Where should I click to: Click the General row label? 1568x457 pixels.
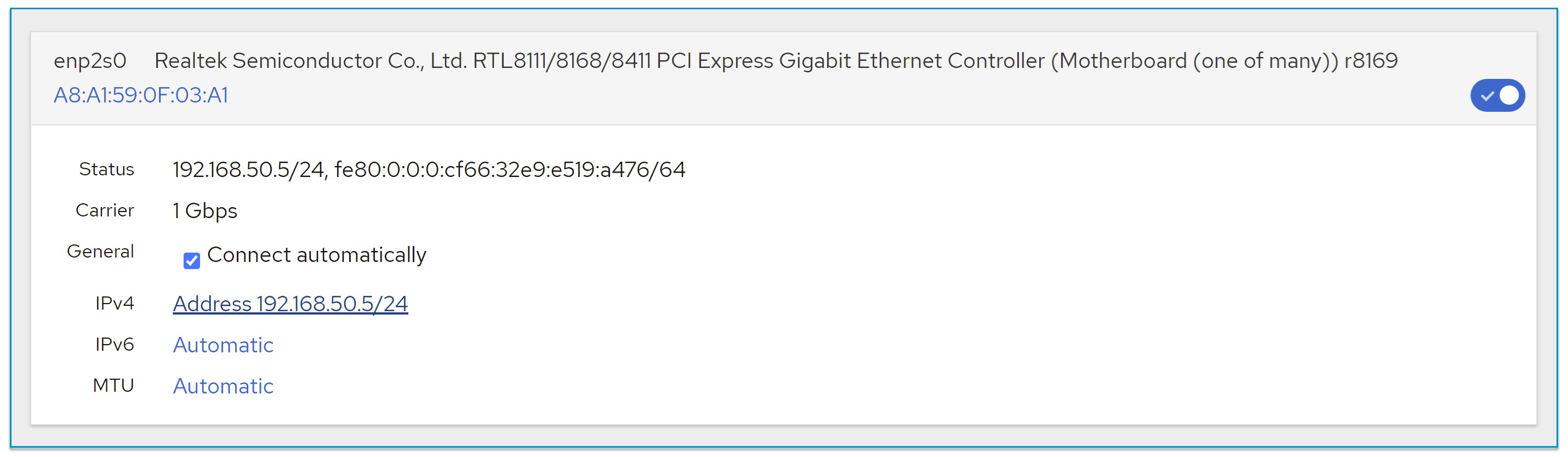tap(100, 252)
